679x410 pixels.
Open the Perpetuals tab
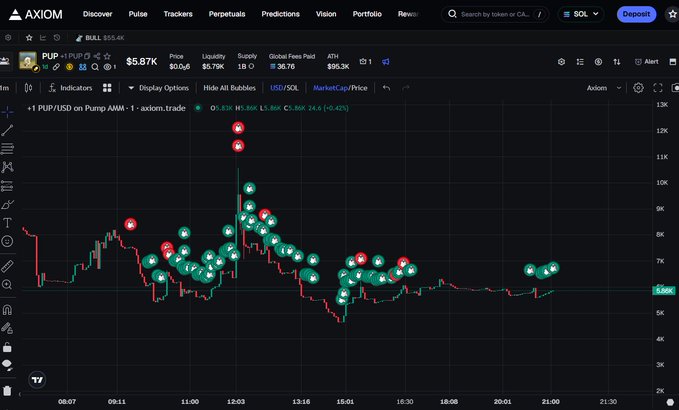227,14
